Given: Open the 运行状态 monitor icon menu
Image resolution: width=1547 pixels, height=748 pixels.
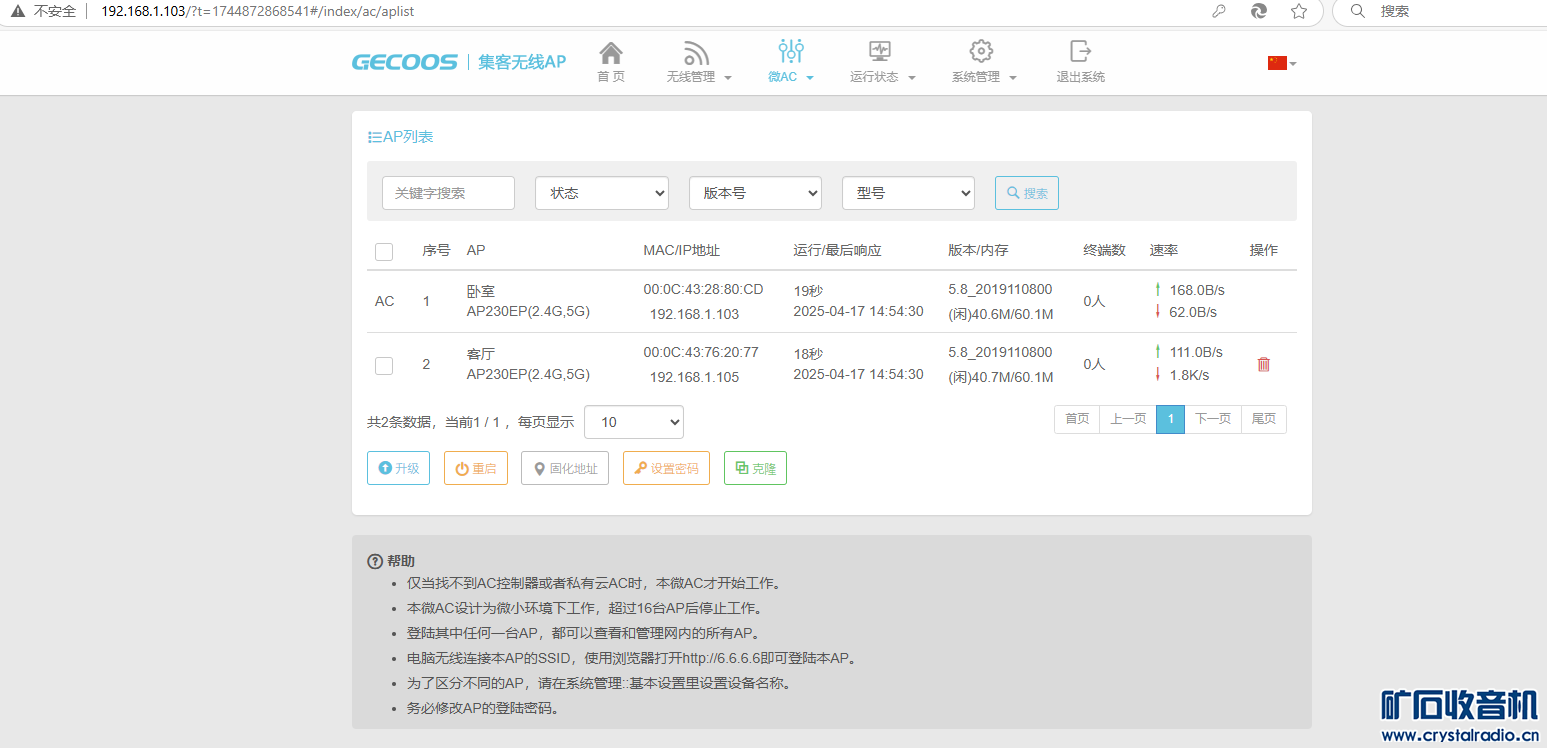Looking at the screenshot, I should coord(880,52).
